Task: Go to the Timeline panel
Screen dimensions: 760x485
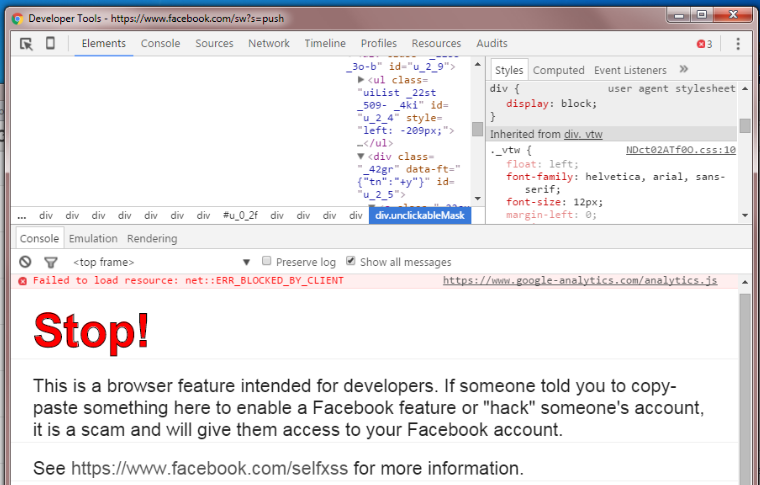Action: (x=325, y=44)
